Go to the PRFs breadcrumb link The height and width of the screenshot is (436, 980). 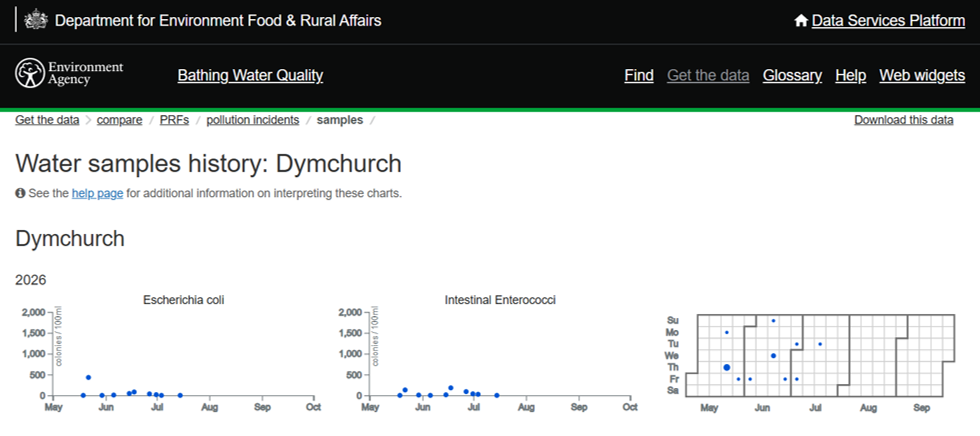[x=174, y=120]
